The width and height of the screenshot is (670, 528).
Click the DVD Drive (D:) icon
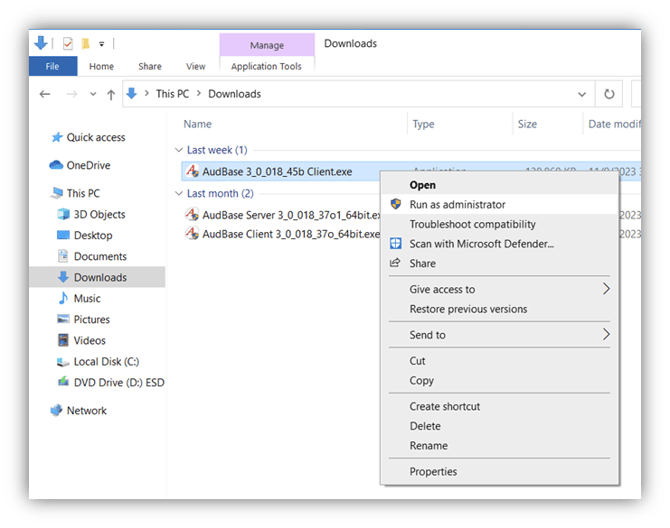tap(63, 382)
